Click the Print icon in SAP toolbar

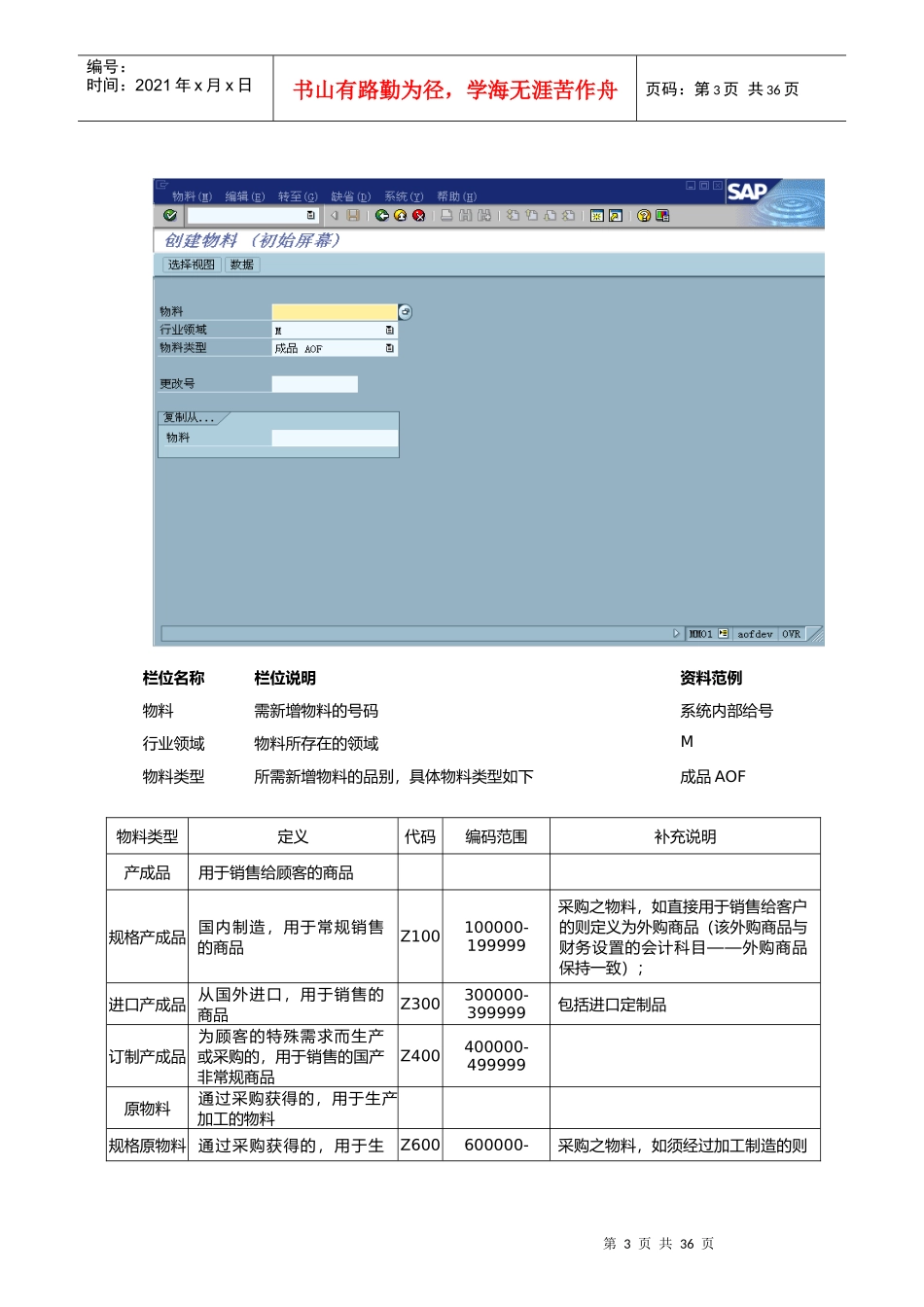(x=446, y=215)
